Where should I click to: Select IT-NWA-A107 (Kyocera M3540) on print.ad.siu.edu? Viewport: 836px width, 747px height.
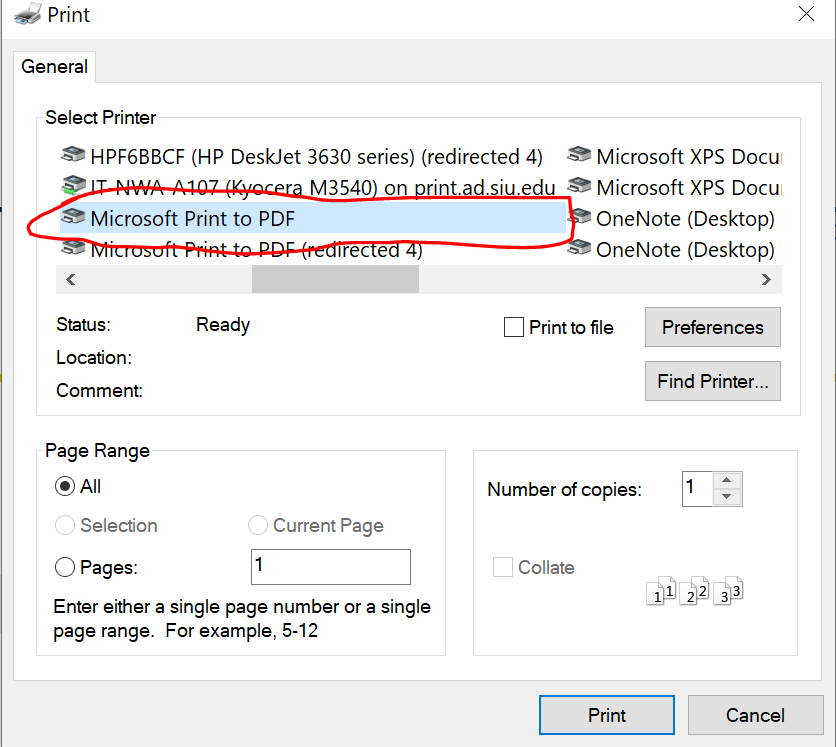click(323, 188)
